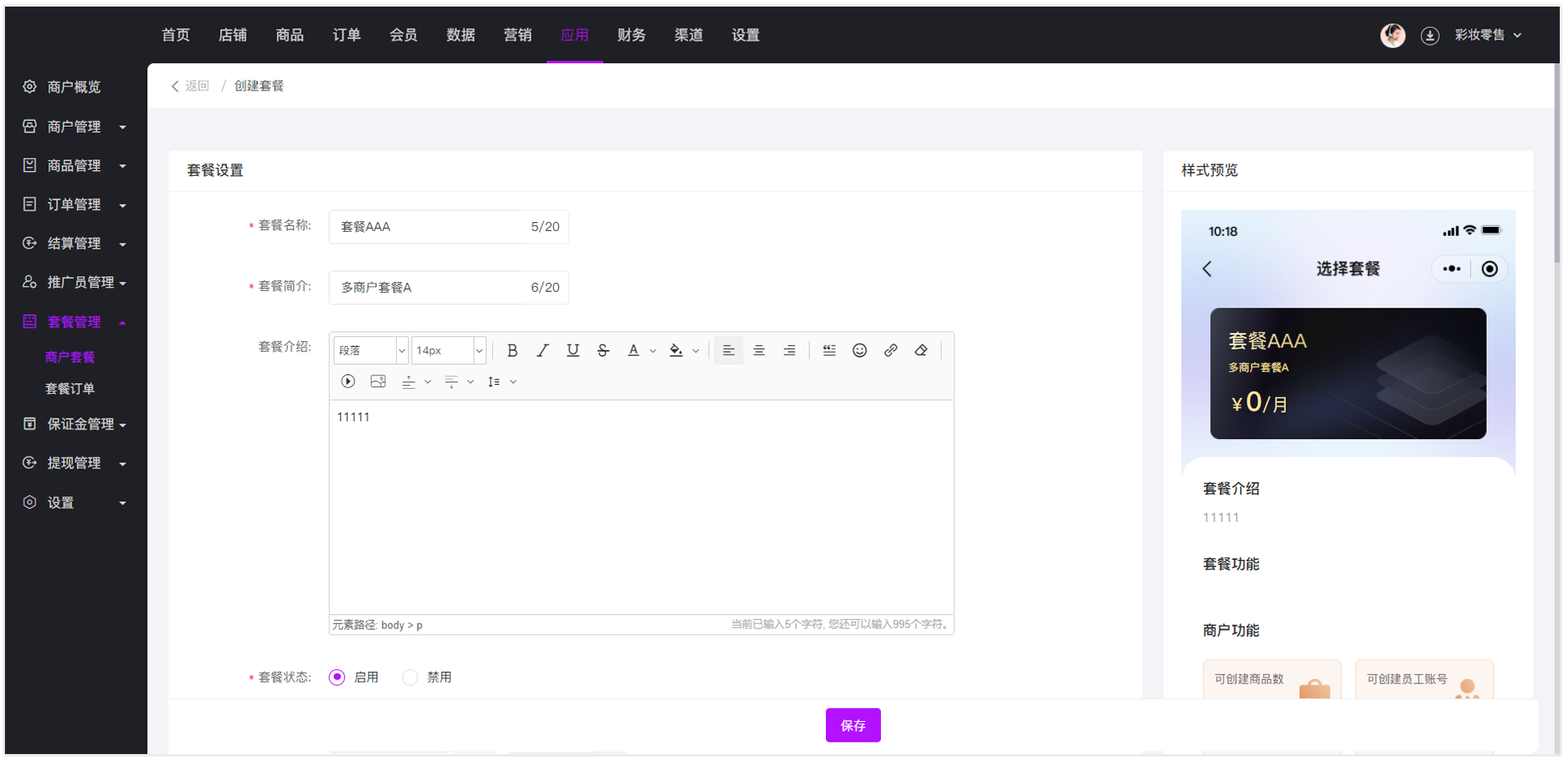The height and width of the screenshot is (759, 1568).
Task: Select the 启用 radio option
Action: 337,678
